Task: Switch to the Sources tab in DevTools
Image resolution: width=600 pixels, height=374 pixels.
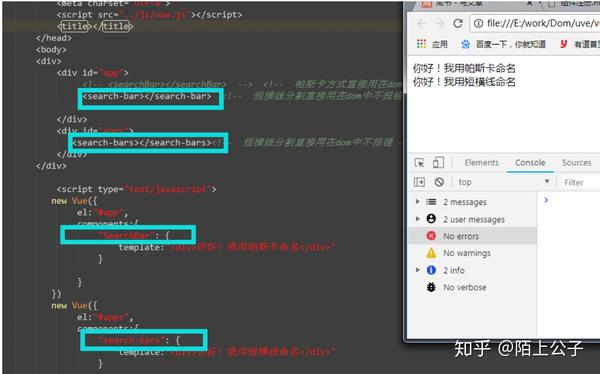Action: [576, 163]
